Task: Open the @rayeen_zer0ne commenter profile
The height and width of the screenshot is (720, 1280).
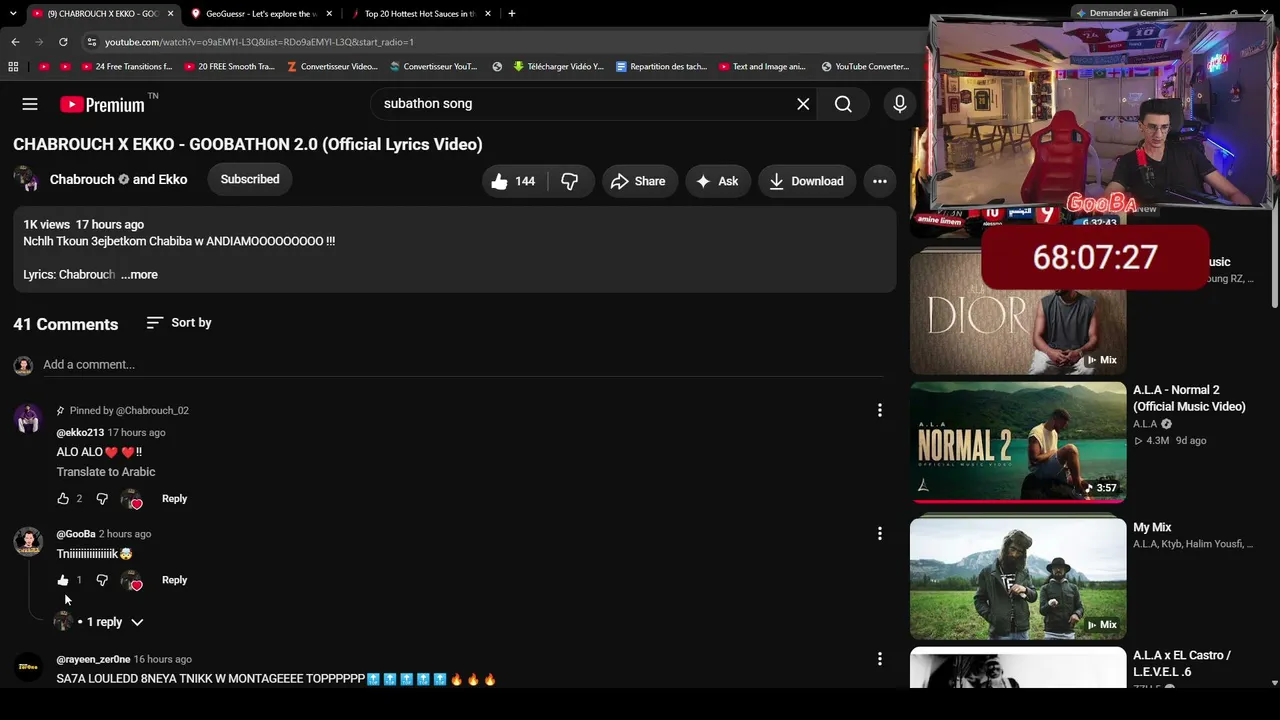Action: pos(93,660)
